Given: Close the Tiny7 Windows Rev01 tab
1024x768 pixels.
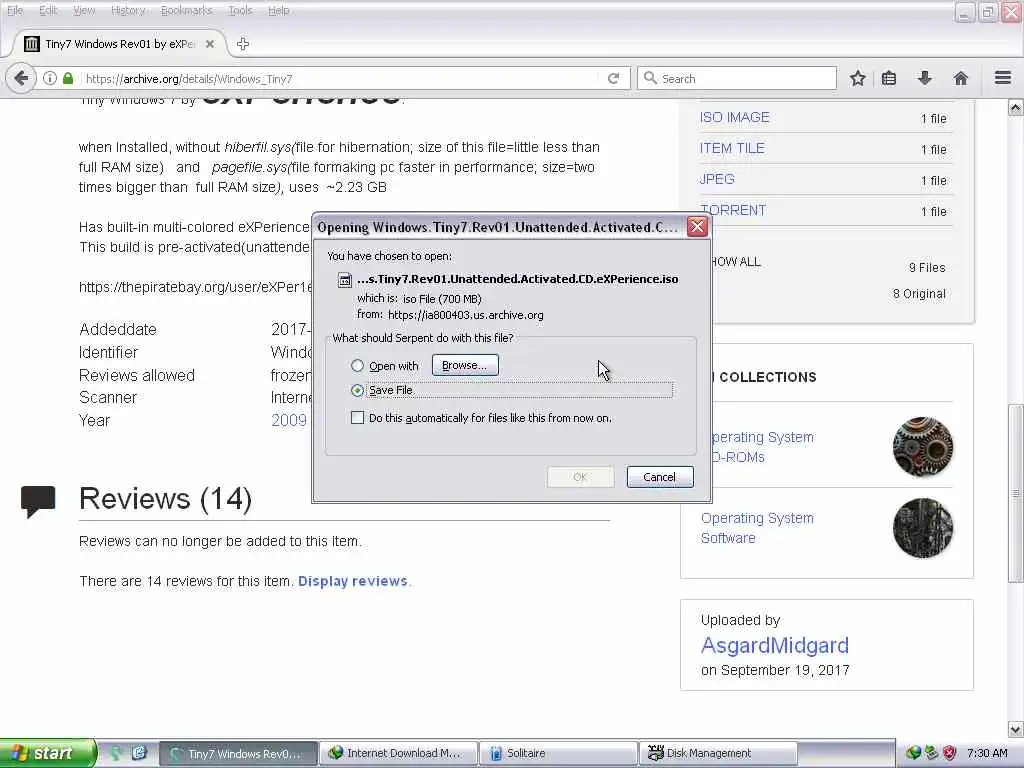Looking at the screenshot, I should pyautogui.click(x=210, y=44).
